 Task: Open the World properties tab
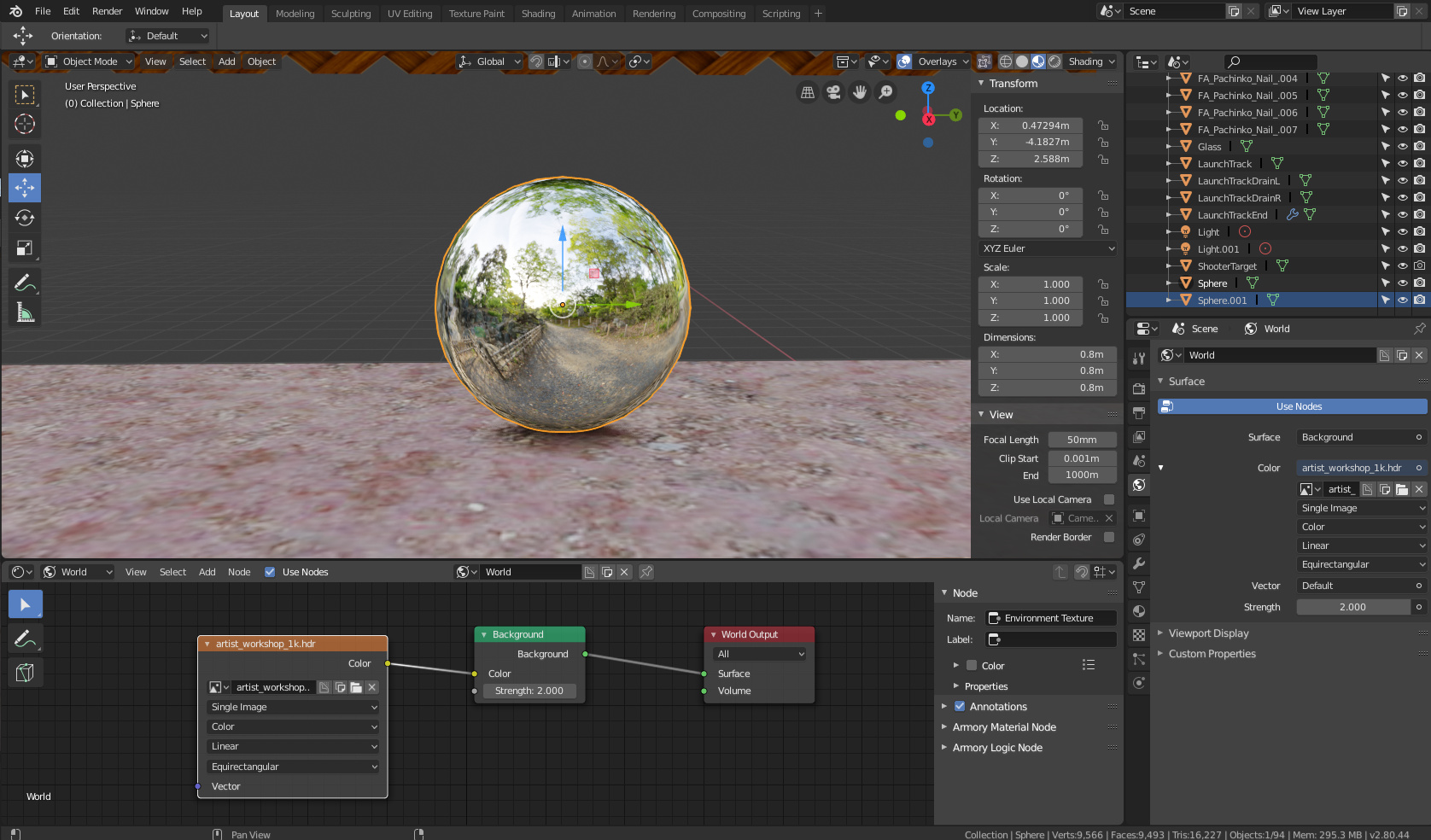pyautogui.click(x=1138, y=485)
